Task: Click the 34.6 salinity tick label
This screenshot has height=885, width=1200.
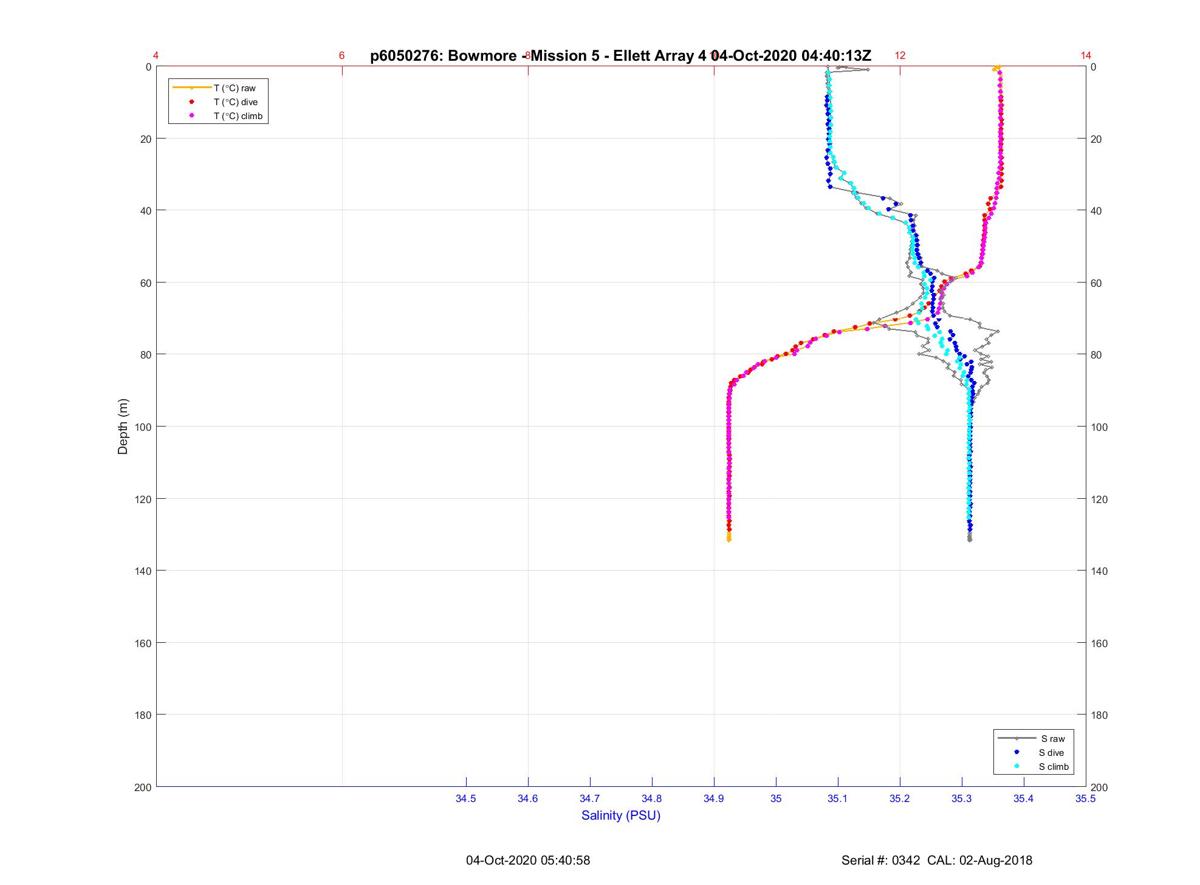Action: tap(528, 799)
